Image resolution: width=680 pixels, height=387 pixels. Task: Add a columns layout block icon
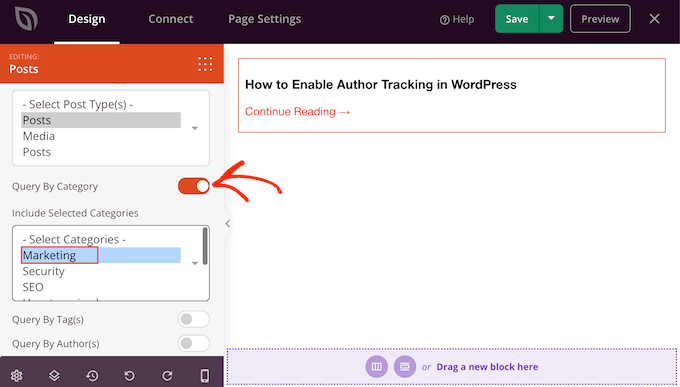(x=376, y=367)
